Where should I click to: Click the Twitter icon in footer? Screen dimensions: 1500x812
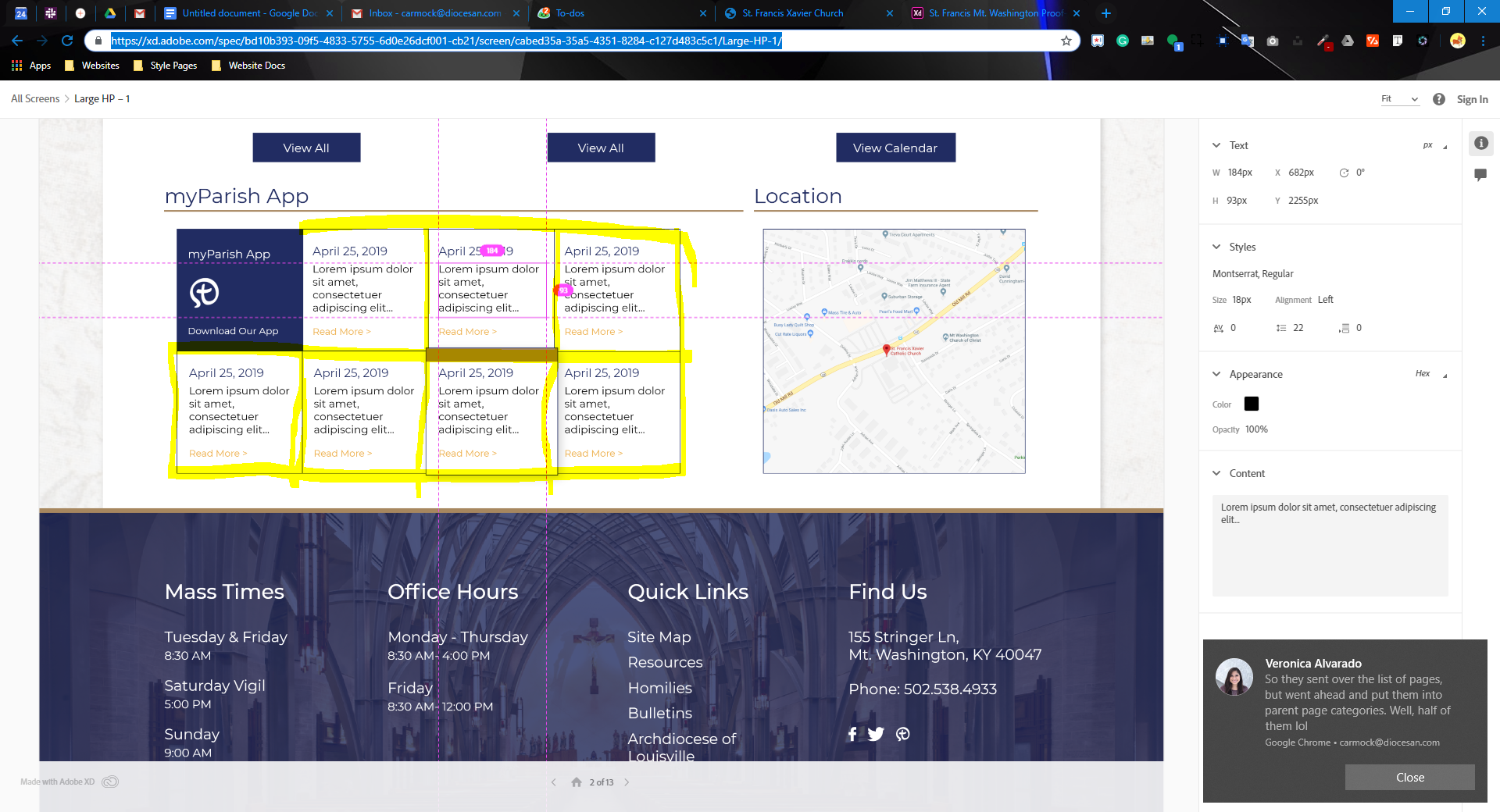click(x=876, y=734)
